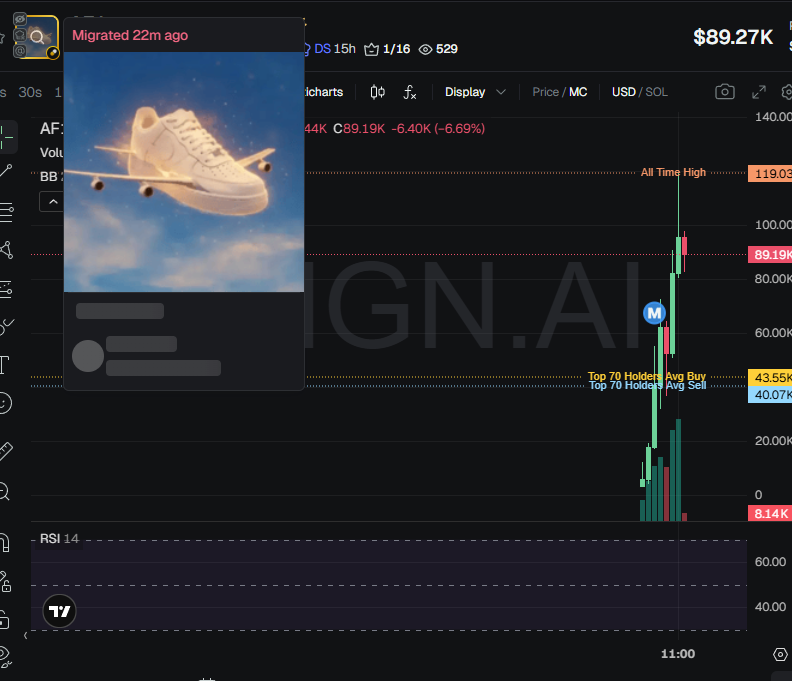Click the tradingcharts tab label
The width and height of the screenshot is (792, 681).
[x=323, y=92]
